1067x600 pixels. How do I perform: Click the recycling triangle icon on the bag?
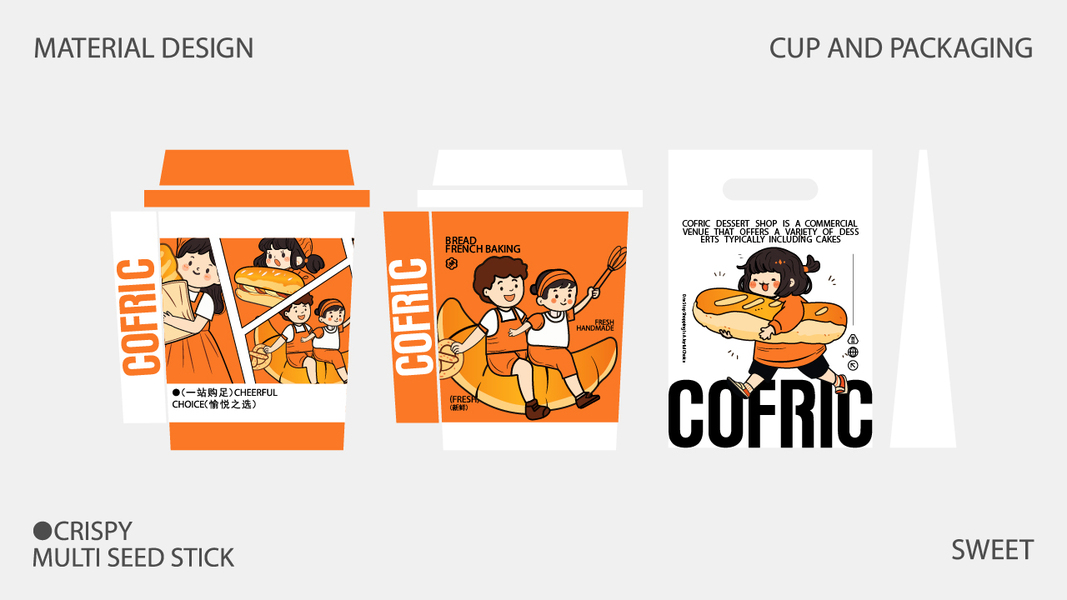pyautogui.click(x=853, y=339)
